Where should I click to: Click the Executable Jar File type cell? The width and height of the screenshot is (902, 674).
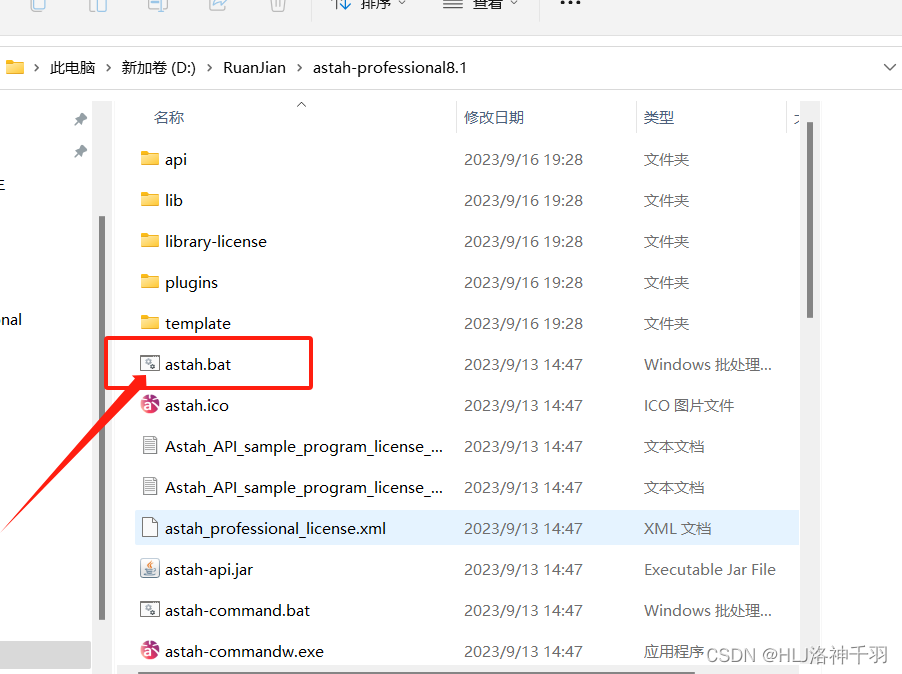[x=710, y=569]
